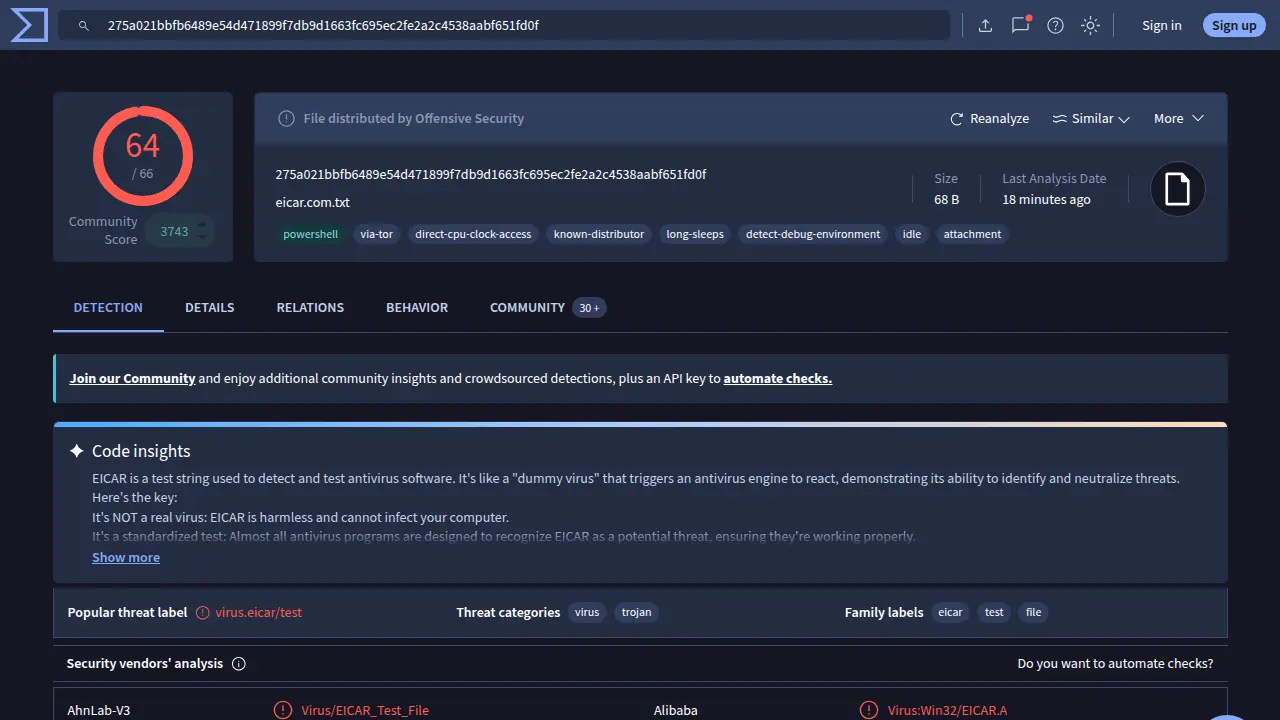Image resolution: width=1280 pixels, height=720 pixels.
Task: Click the warning icon next to virus.eicar/test
Action: click(x=203, y=612)
